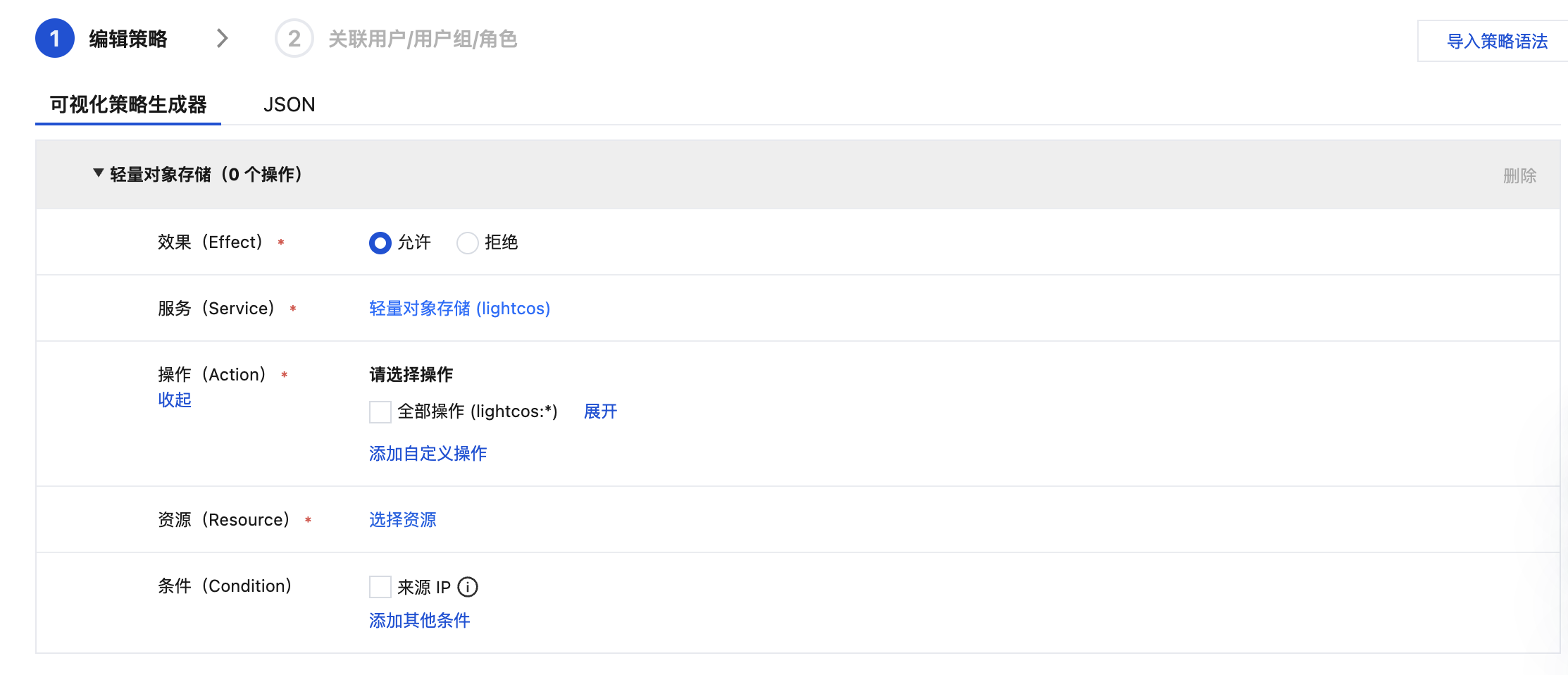Select the 允许 (Allow) radio button

point(380,243)
